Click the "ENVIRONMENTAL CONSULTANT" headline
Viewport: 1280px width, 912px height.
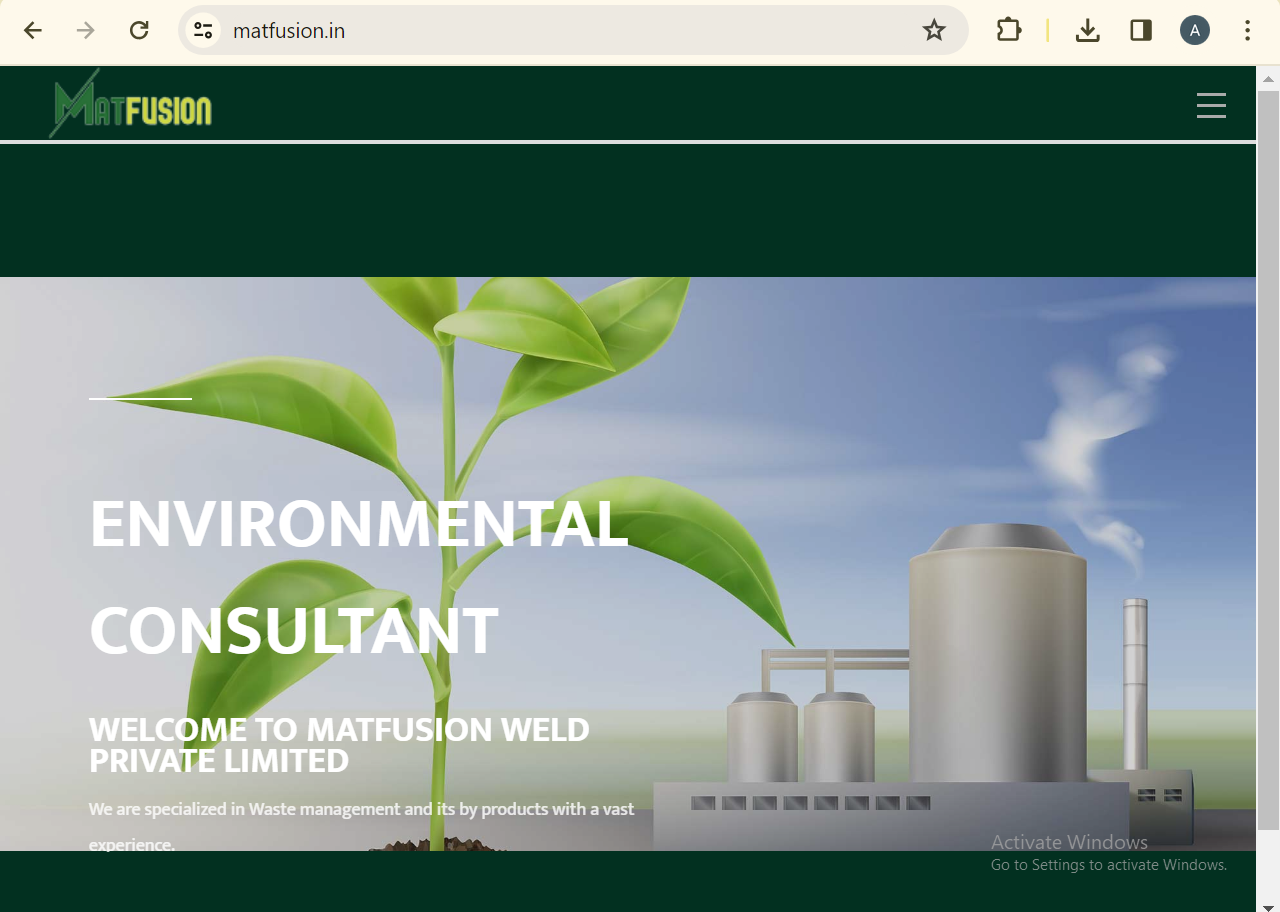point(359,577)
